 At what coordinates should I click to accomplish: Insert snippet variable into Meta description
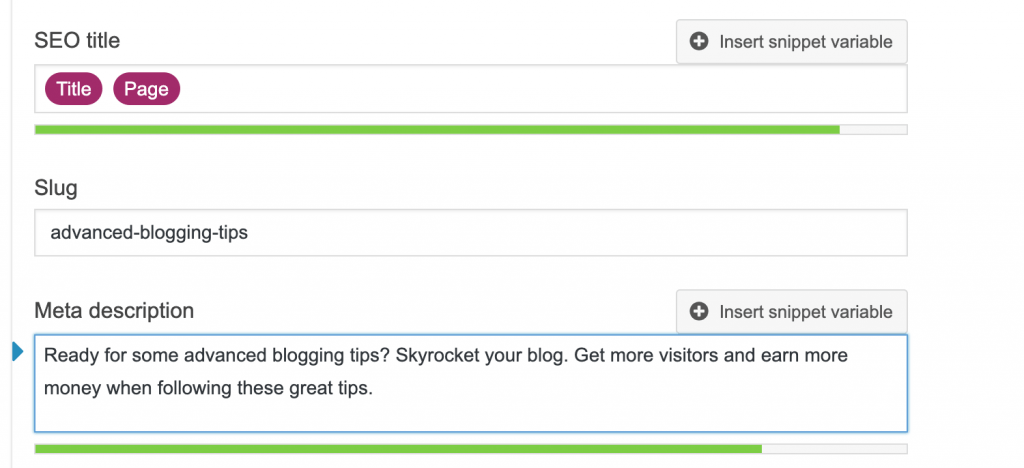coord(792,312)
